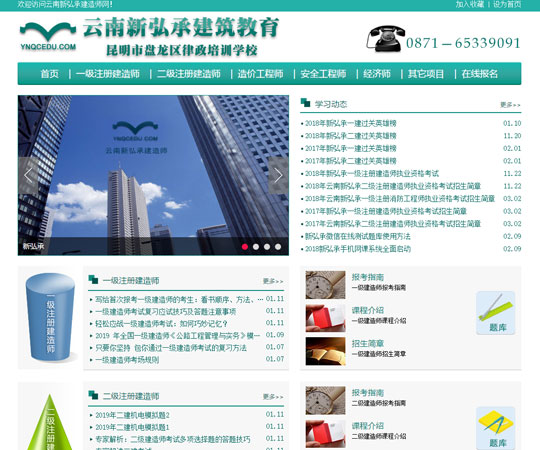
Task: Open 报考指南 link for 一级建造师
Action: [x=368, y=277]
